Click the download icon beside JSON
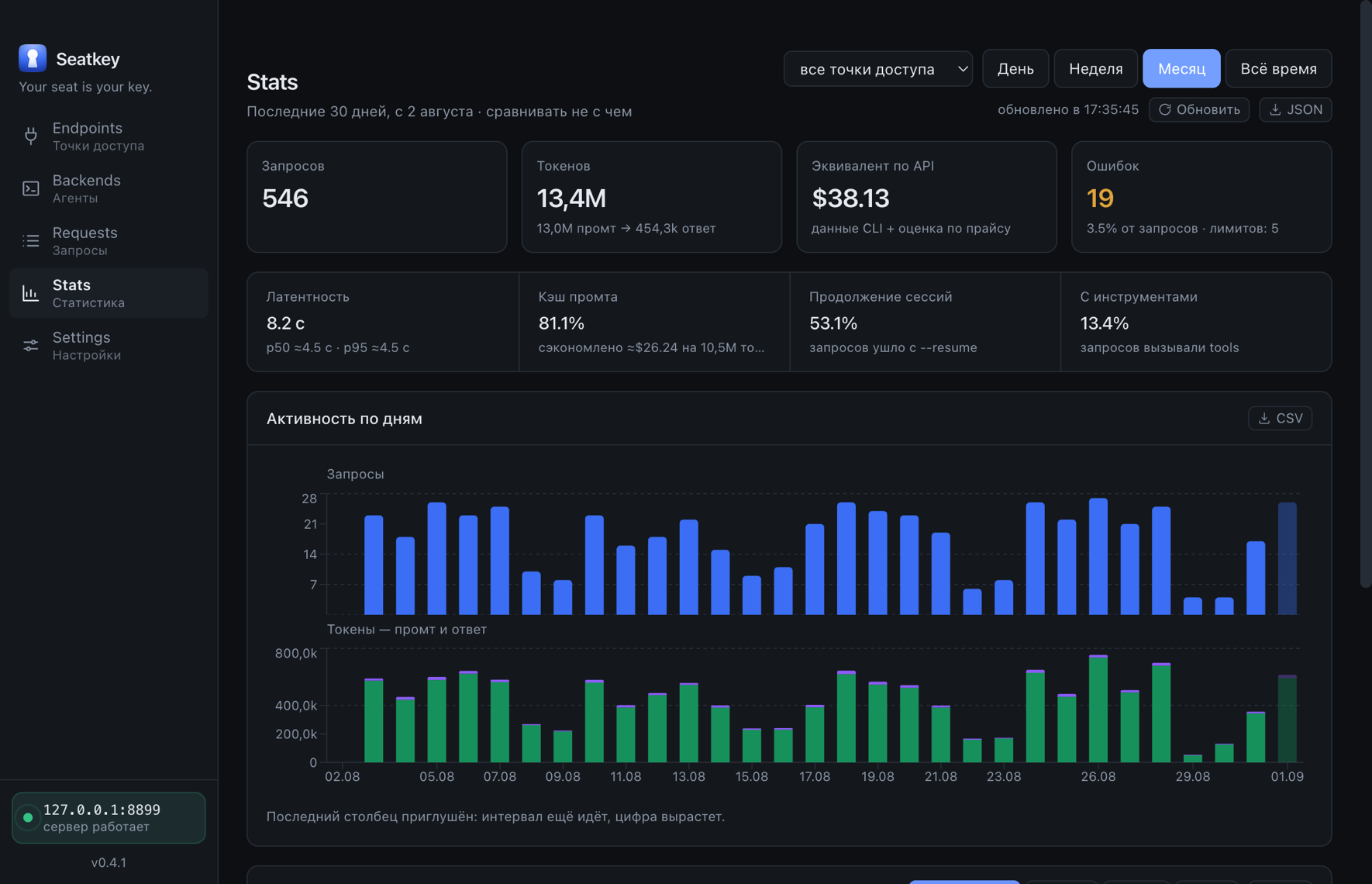The width and height of the screenshot is (1372, 884). coord(1275,110)
